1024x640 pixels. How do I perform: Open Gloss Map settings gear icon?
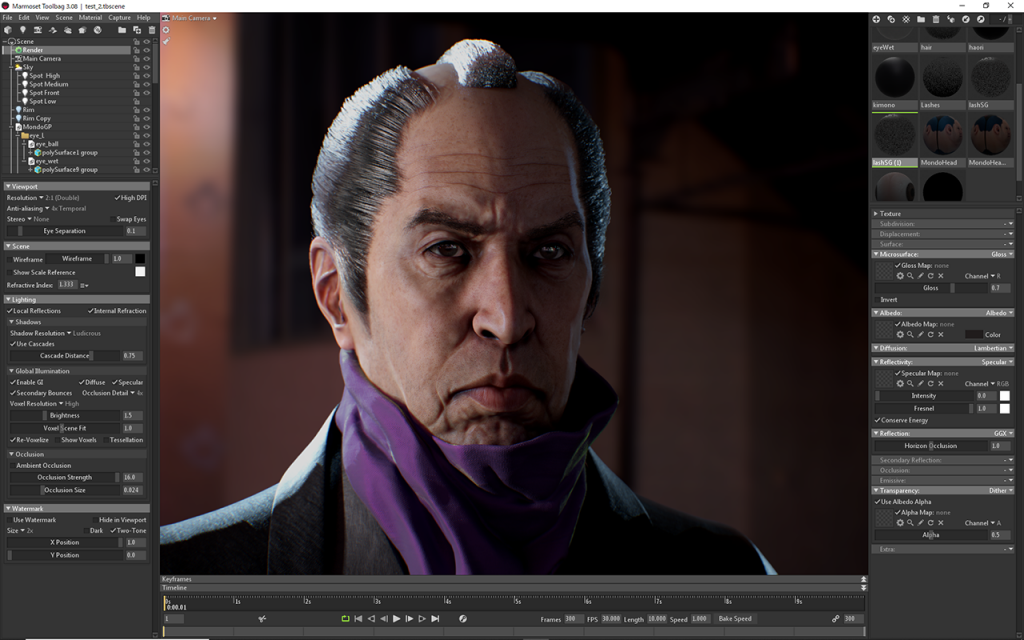pyautogui.click(x=900, y=276)
